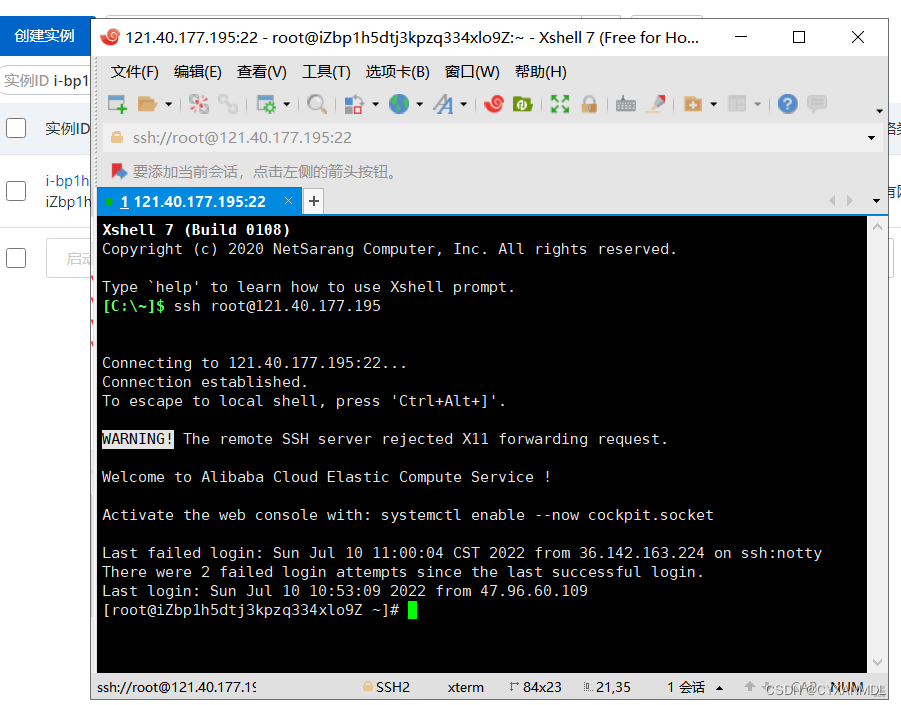Open the 编辑(E) menu
The image size is (901, 705).
pos(198,72)
